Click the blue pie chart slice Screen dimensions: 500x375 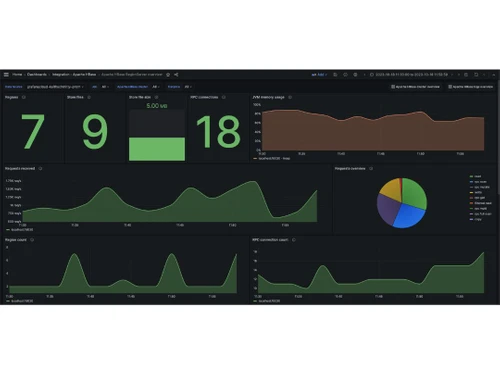tap(408, 217)
